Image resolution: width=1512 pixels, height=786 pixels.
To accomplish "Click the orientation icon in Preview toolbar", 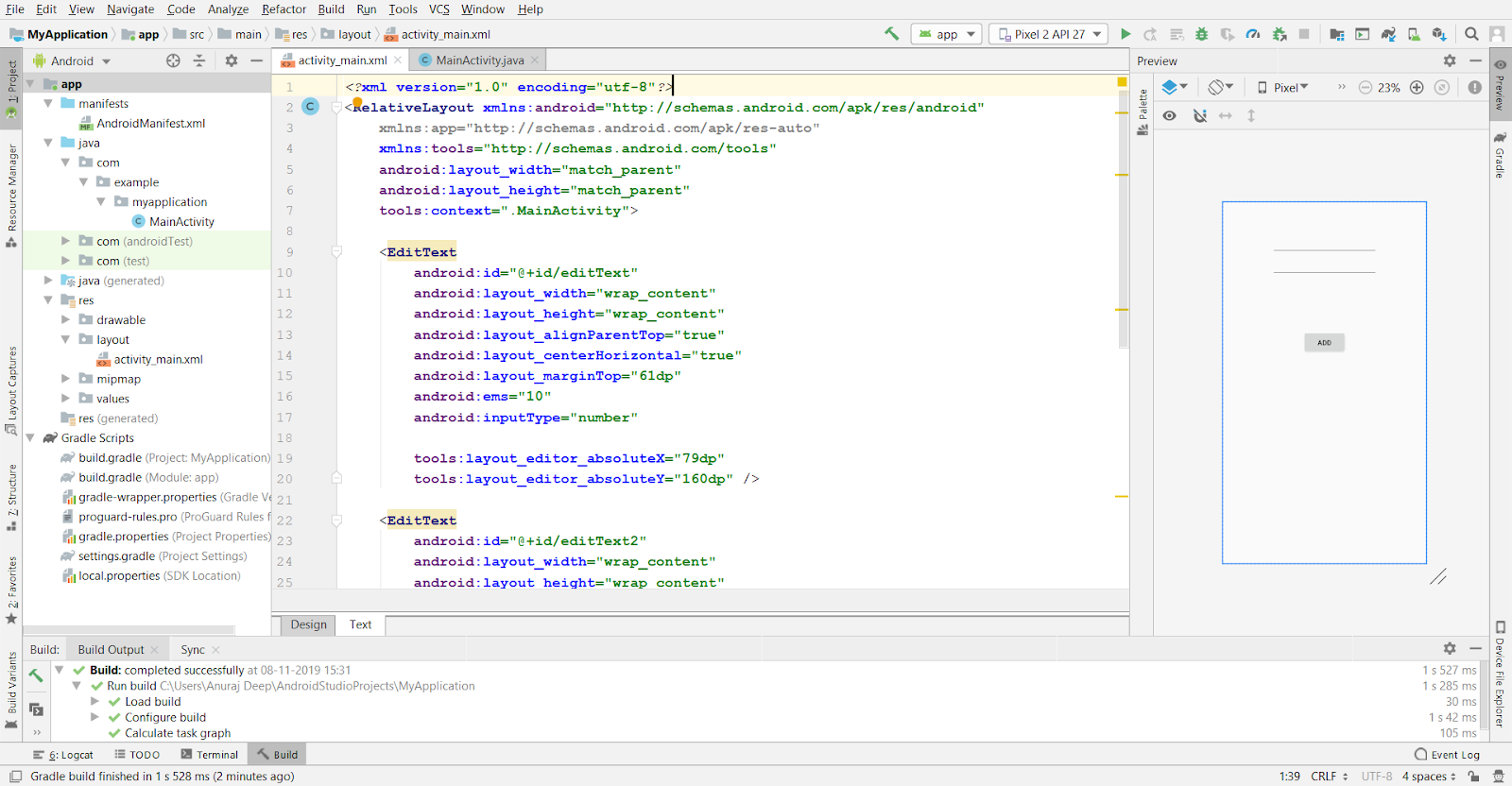I will click(x=1220, y=87).
